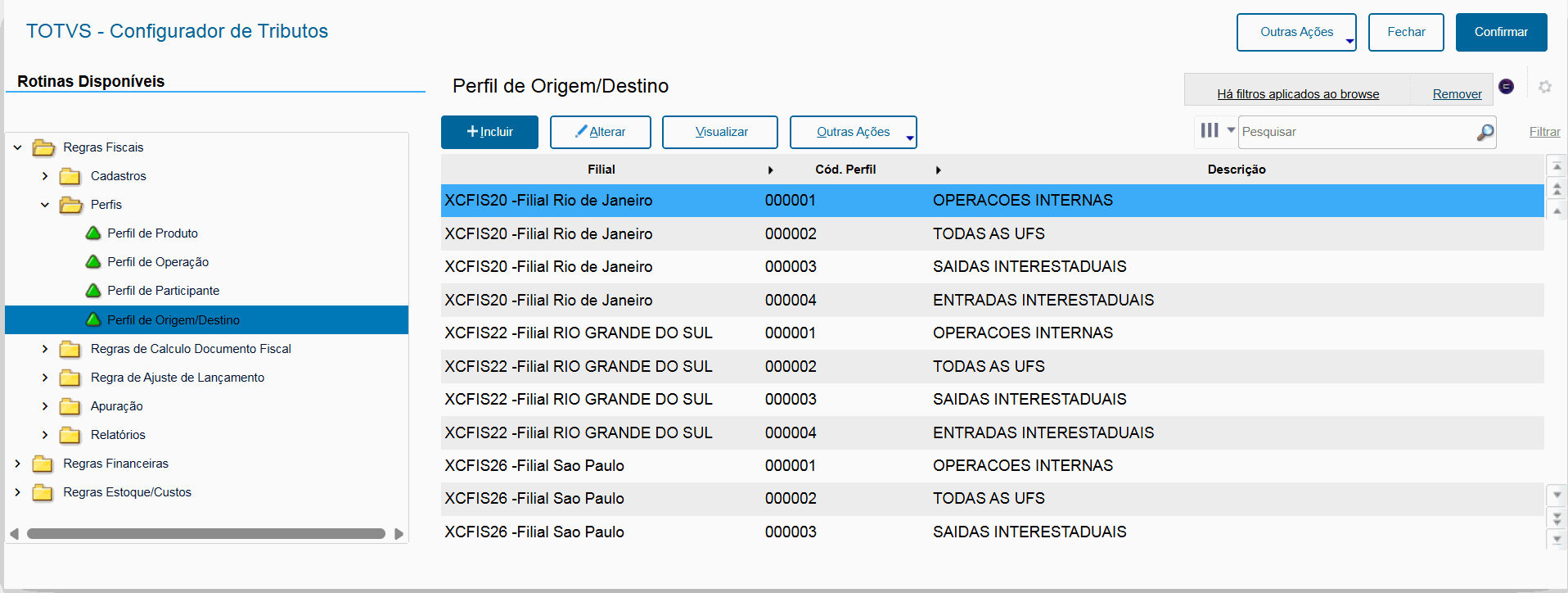1568x593 pixels.
Task: Click the folder icon next to Apuração
Action: pos(70,407)
